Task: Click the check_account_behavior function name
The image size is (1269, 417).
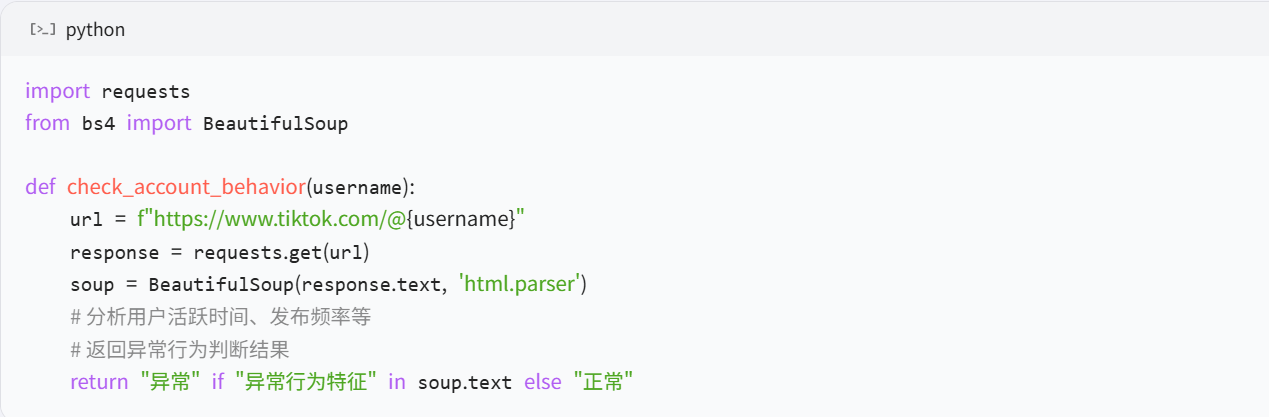Action: click(186, 187)
